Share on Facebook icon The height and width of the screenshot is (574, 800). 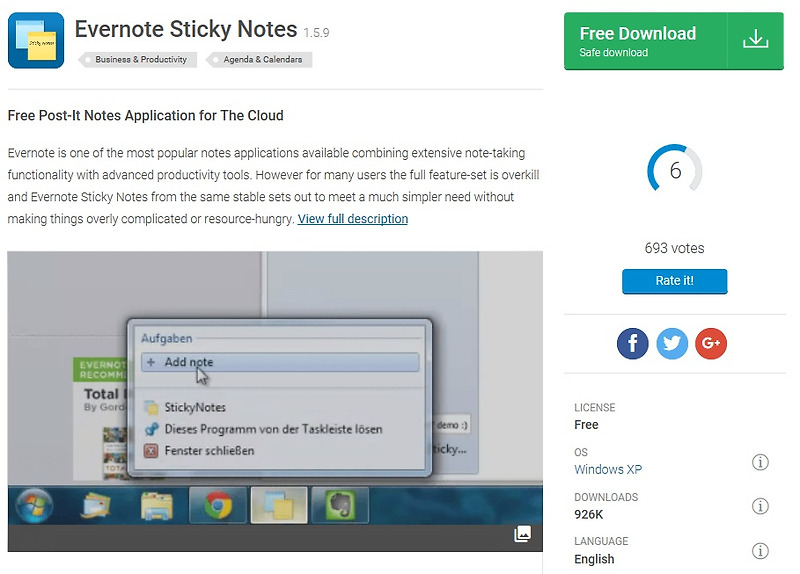point(632,343)
